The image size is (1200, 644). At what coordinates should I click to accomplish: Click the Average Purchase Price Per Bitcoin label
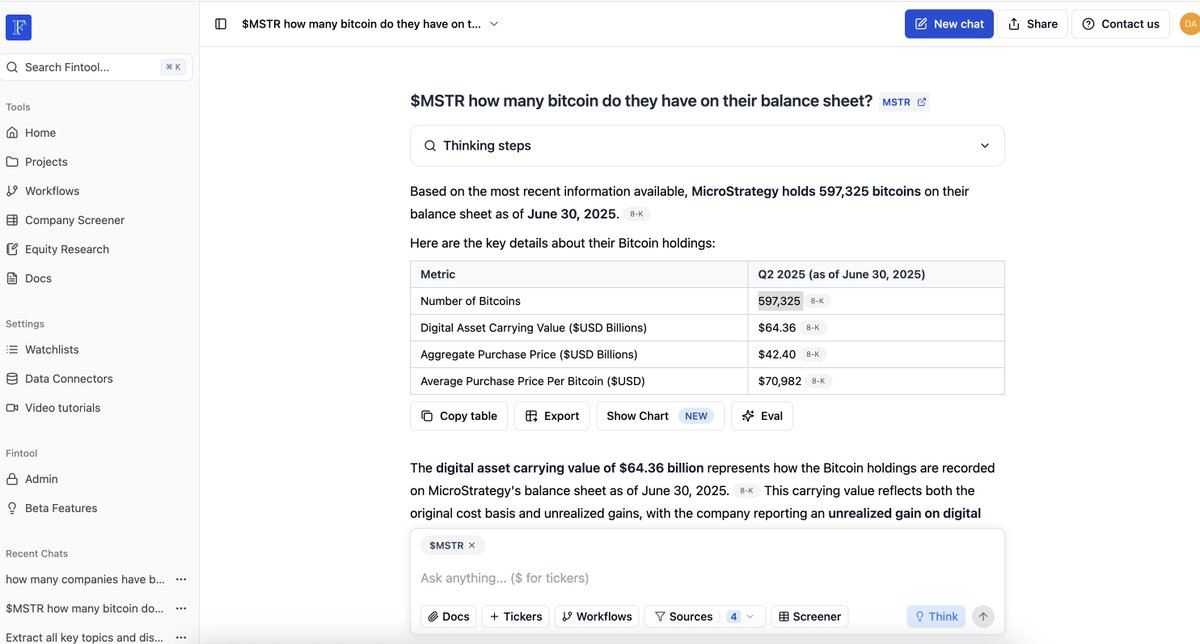pos(533,381)
